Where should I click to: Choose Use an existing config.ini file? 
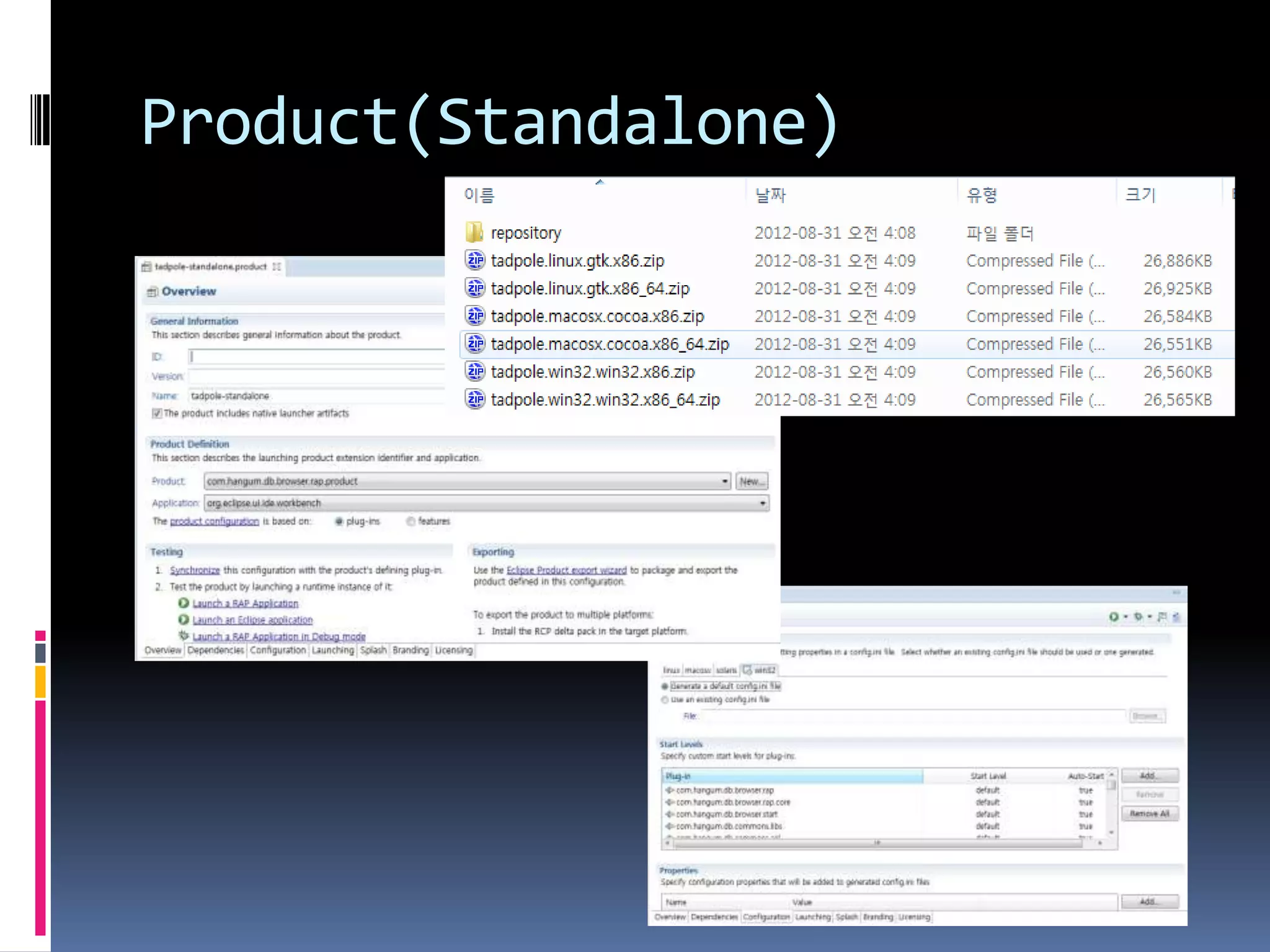665,700
